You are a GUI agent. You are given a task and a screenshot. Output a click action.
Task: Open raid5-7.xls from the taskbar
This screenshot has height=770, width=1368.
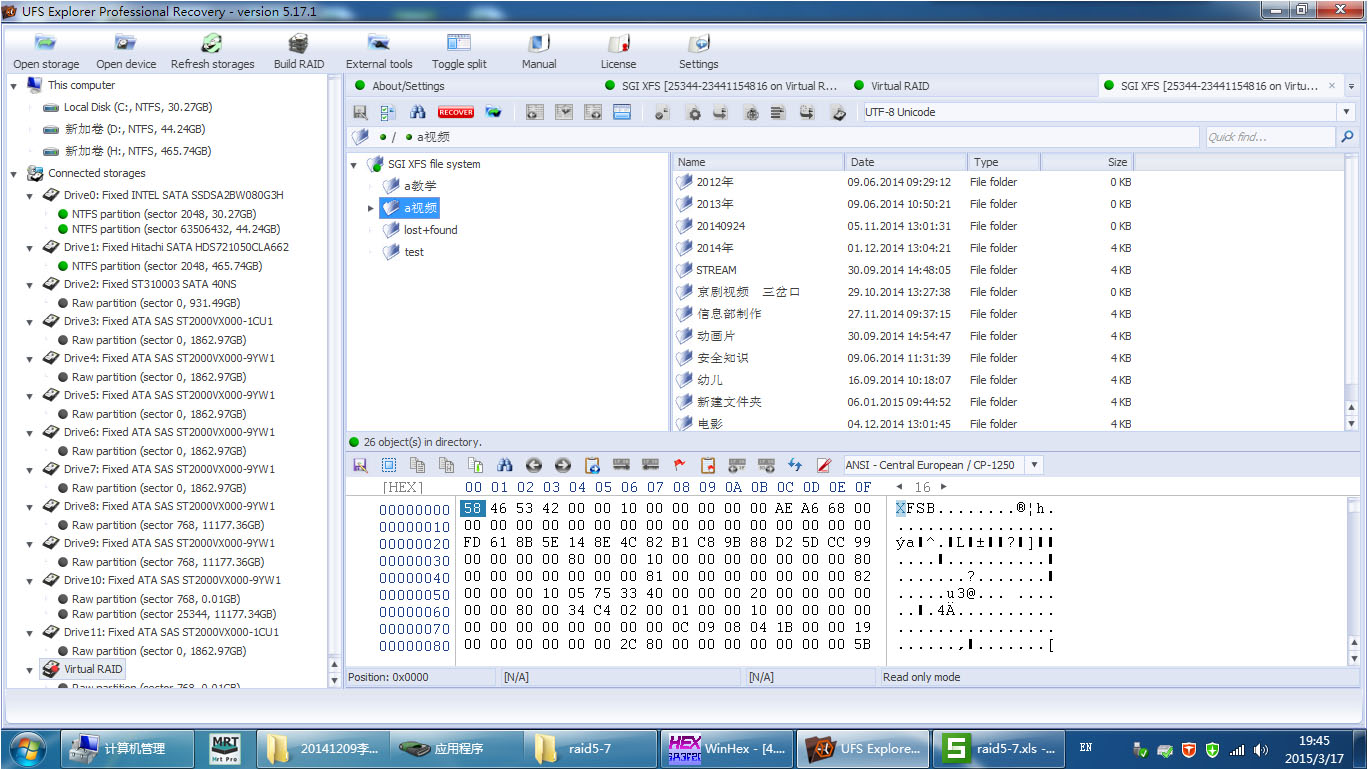point(997,748)
